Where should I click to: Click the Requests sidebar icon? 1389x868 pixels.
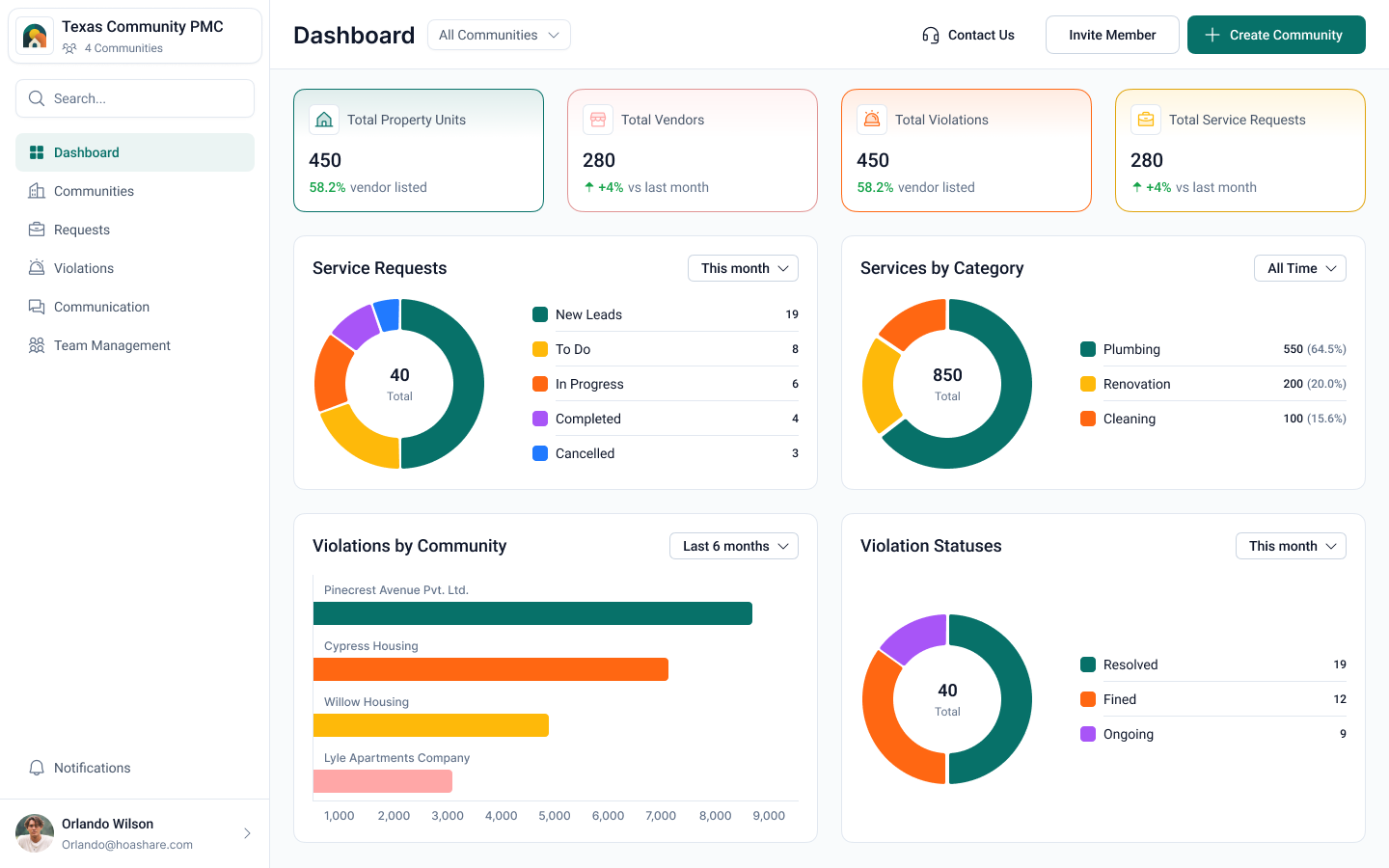click(x=35, y=230)
